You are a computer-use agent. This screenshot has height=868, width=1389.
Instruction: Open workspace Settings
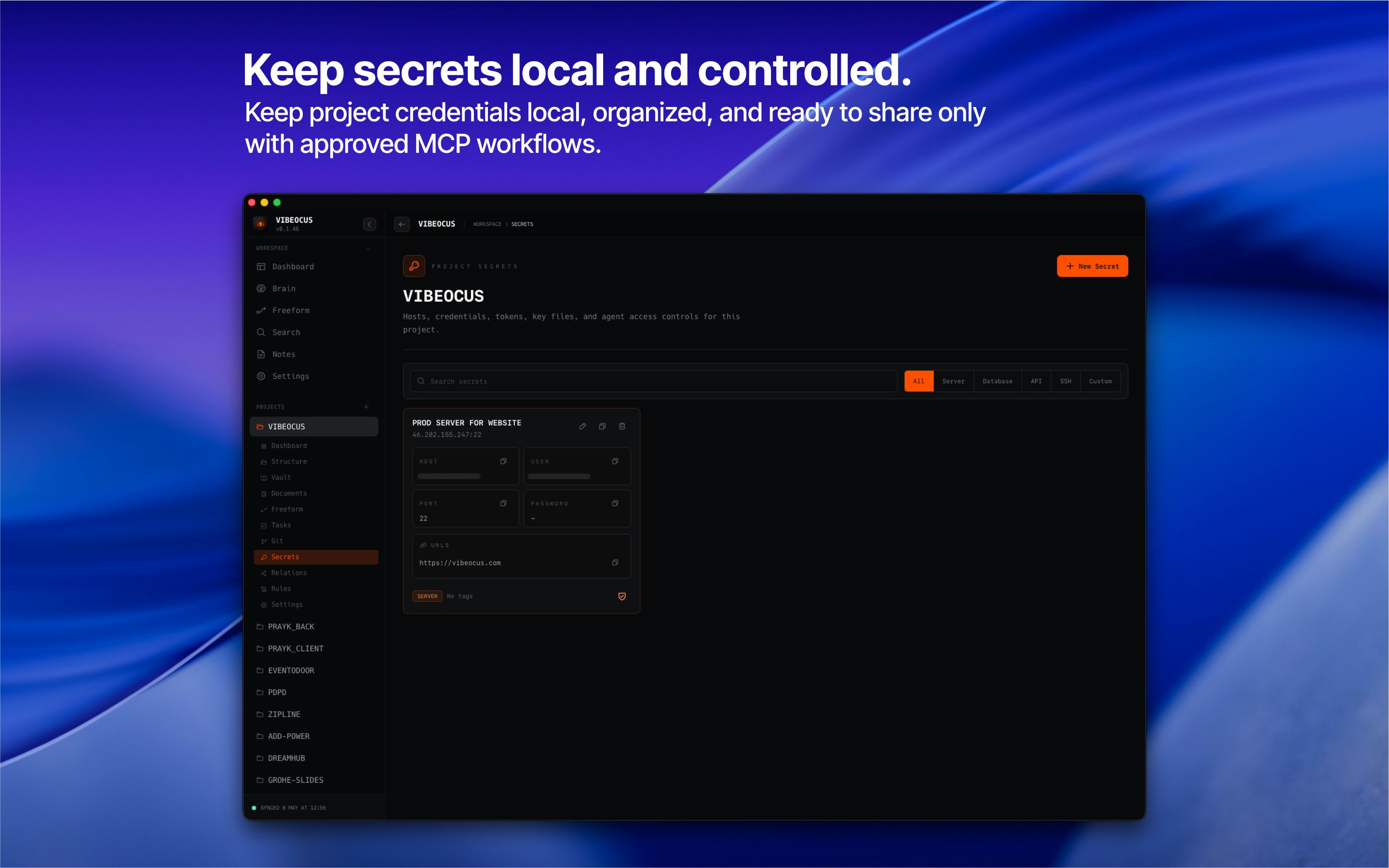[314, 375]
